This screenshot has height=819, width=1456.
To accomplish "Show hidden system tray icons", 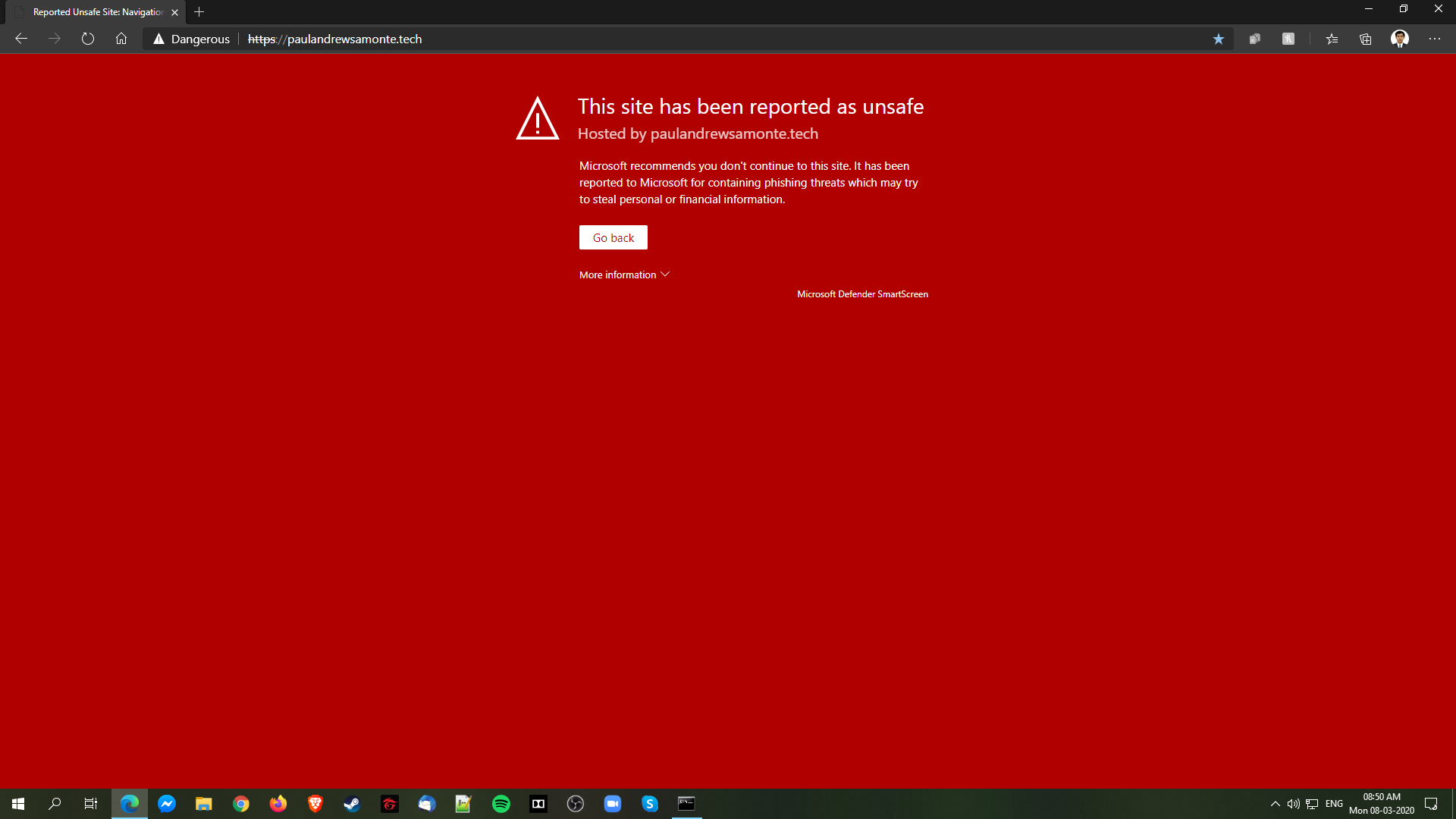I will [x=1276, y=804].
